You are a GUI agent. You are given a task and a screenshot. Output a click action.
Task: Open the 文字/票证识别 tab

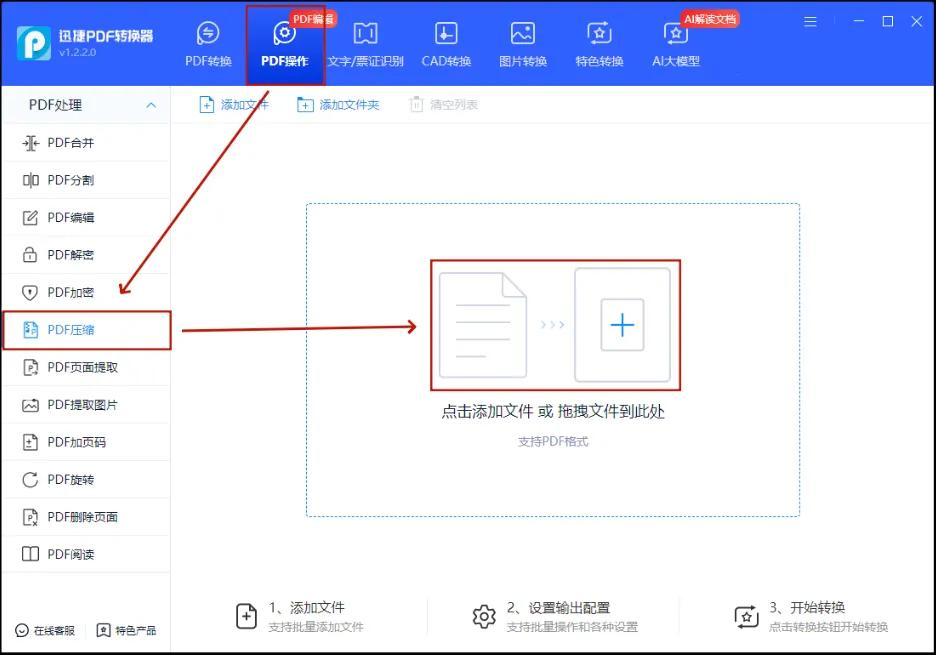pos(365,45)
